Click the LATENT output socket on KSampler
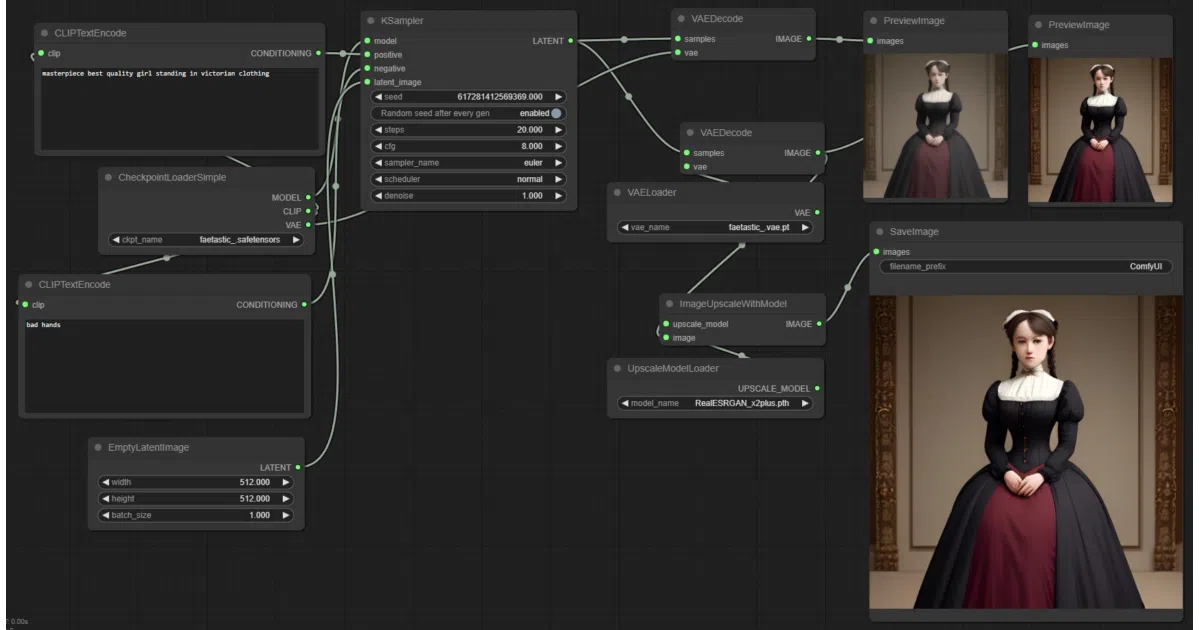This screenshot has height=630, width=1200. click(x=570, y=41)
